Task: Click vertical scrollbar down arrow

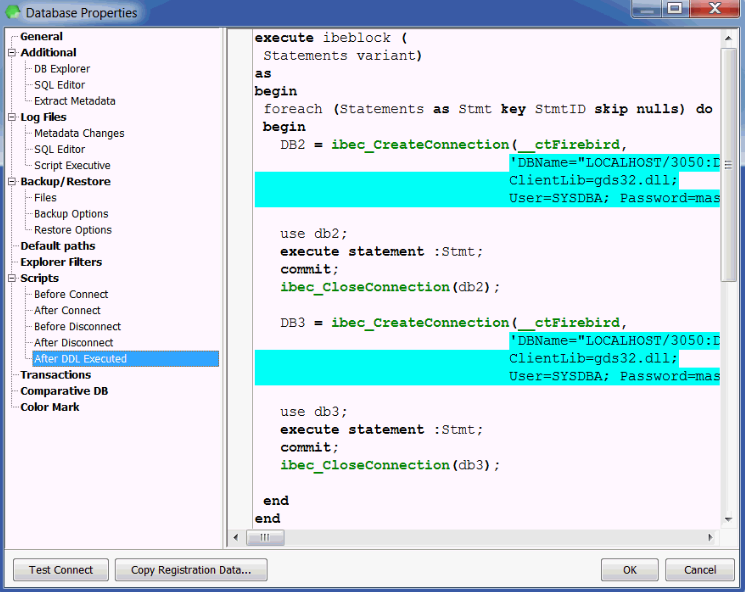Action: coord(728,519)
